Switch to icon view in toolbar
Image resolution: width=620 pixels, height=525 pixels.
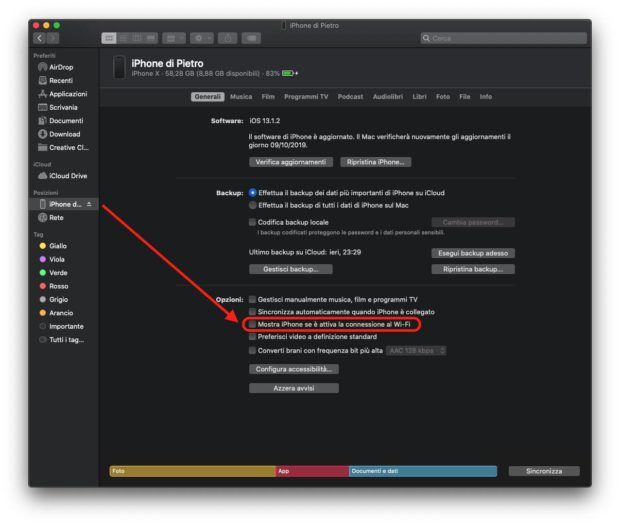point(109,38)
